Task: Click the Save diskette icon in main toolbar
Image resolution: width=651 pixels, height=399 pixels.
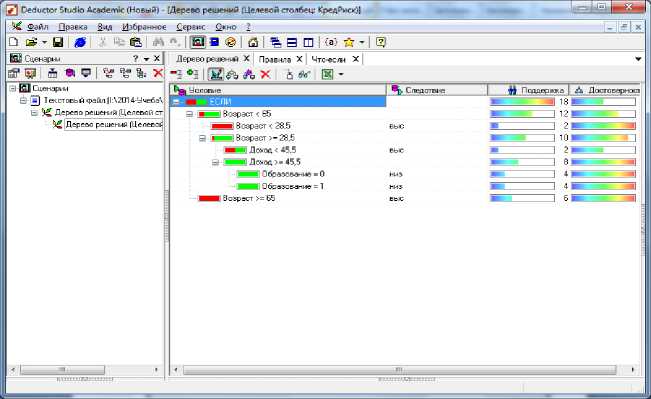Action: point(58,42)
